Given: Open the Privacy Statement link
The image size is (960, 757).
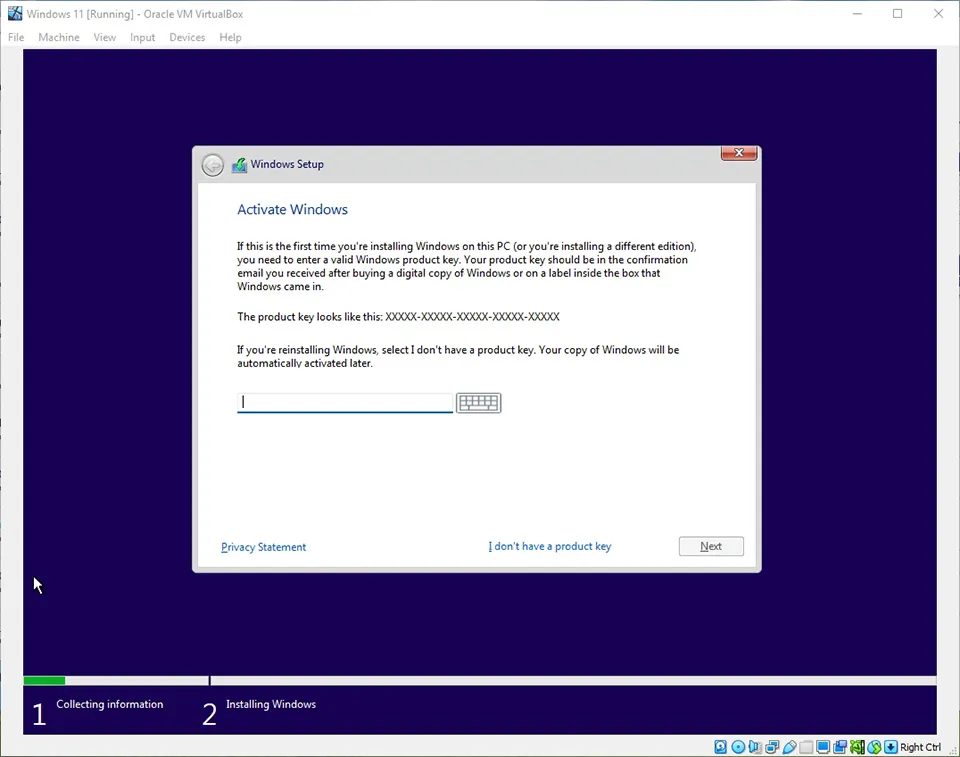Looking at the screenshot, I should point(263,547).
